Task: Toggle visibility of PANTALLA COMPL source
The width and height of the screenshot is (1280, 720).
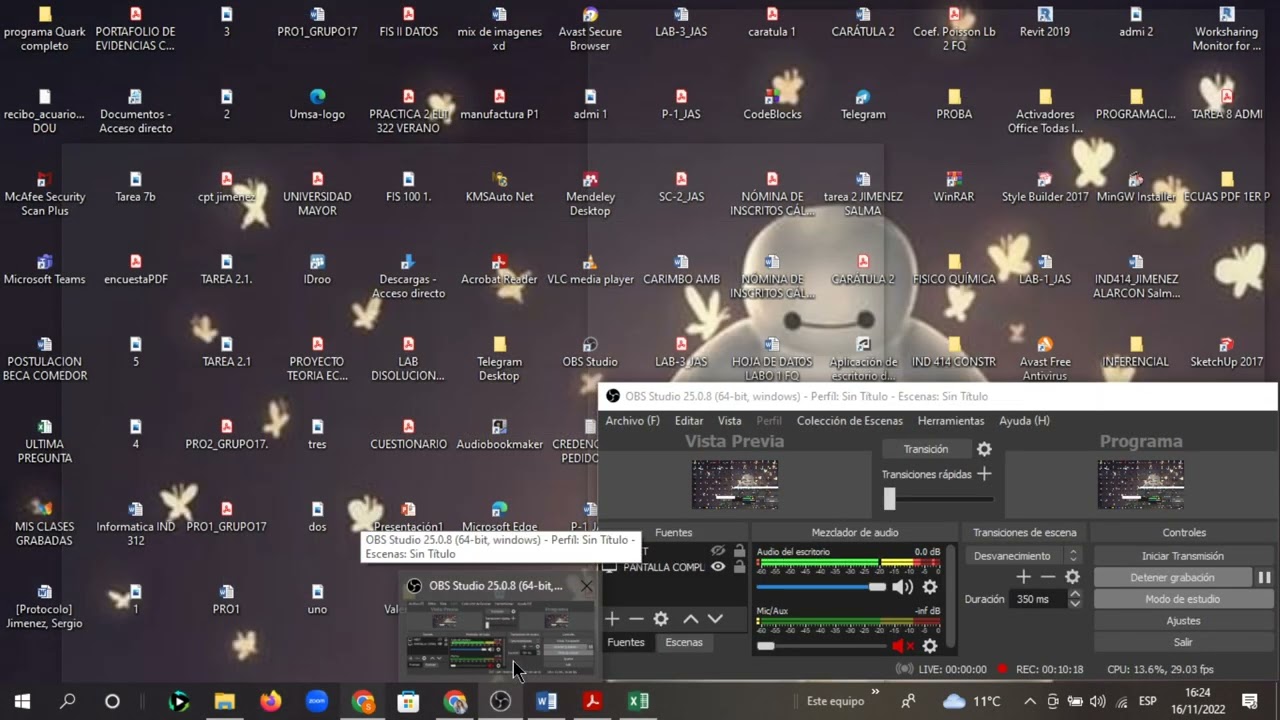Action: coord(718,567)
